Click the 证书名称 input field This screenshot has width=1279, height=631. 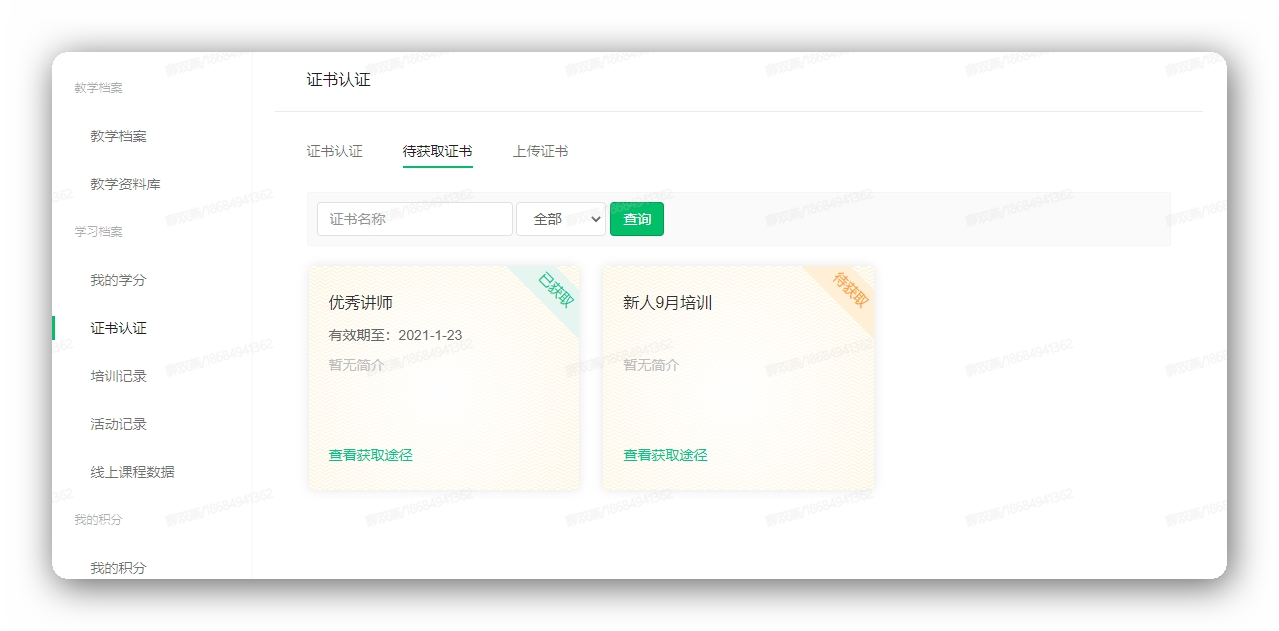click(x=414, y=218)
